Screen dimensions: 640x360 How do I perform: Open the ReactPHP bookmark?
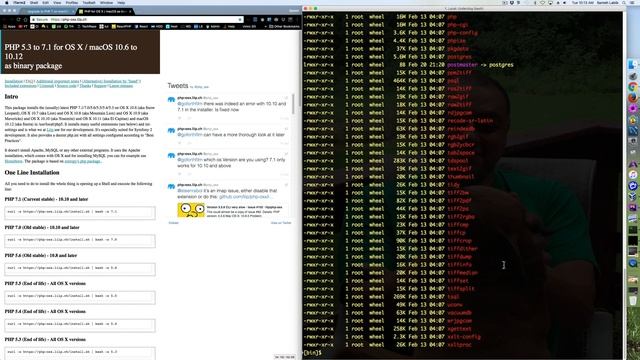point(122,27)
